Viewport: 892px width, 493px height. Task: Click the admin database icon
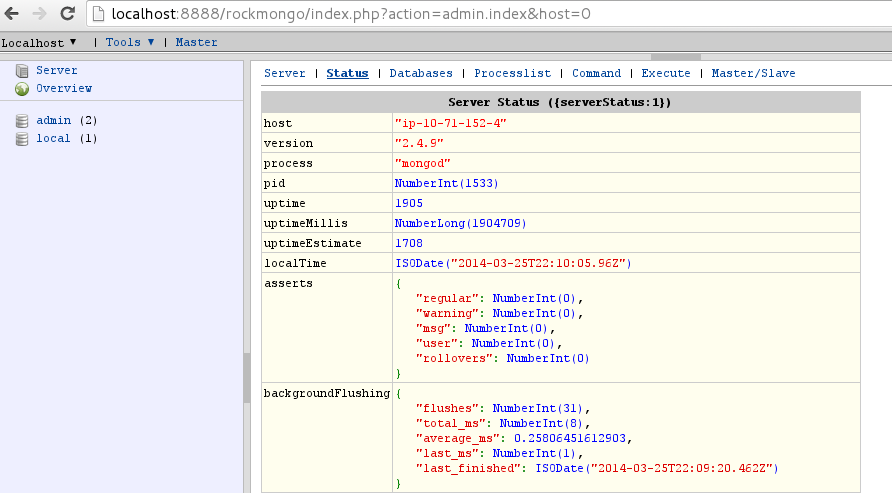click(x=22, y=121)
